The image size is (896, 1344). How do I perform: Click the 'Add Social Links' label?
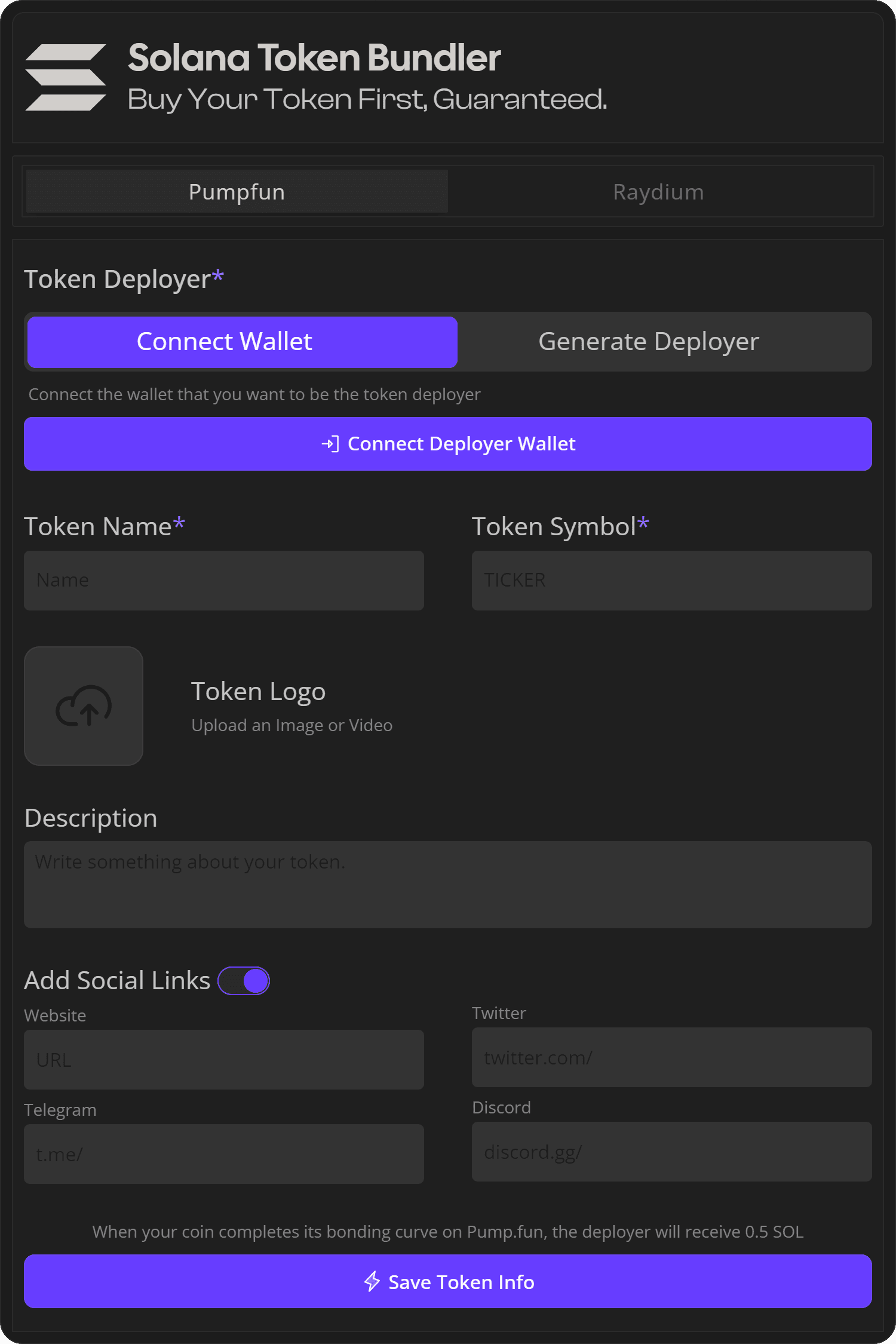117,981
